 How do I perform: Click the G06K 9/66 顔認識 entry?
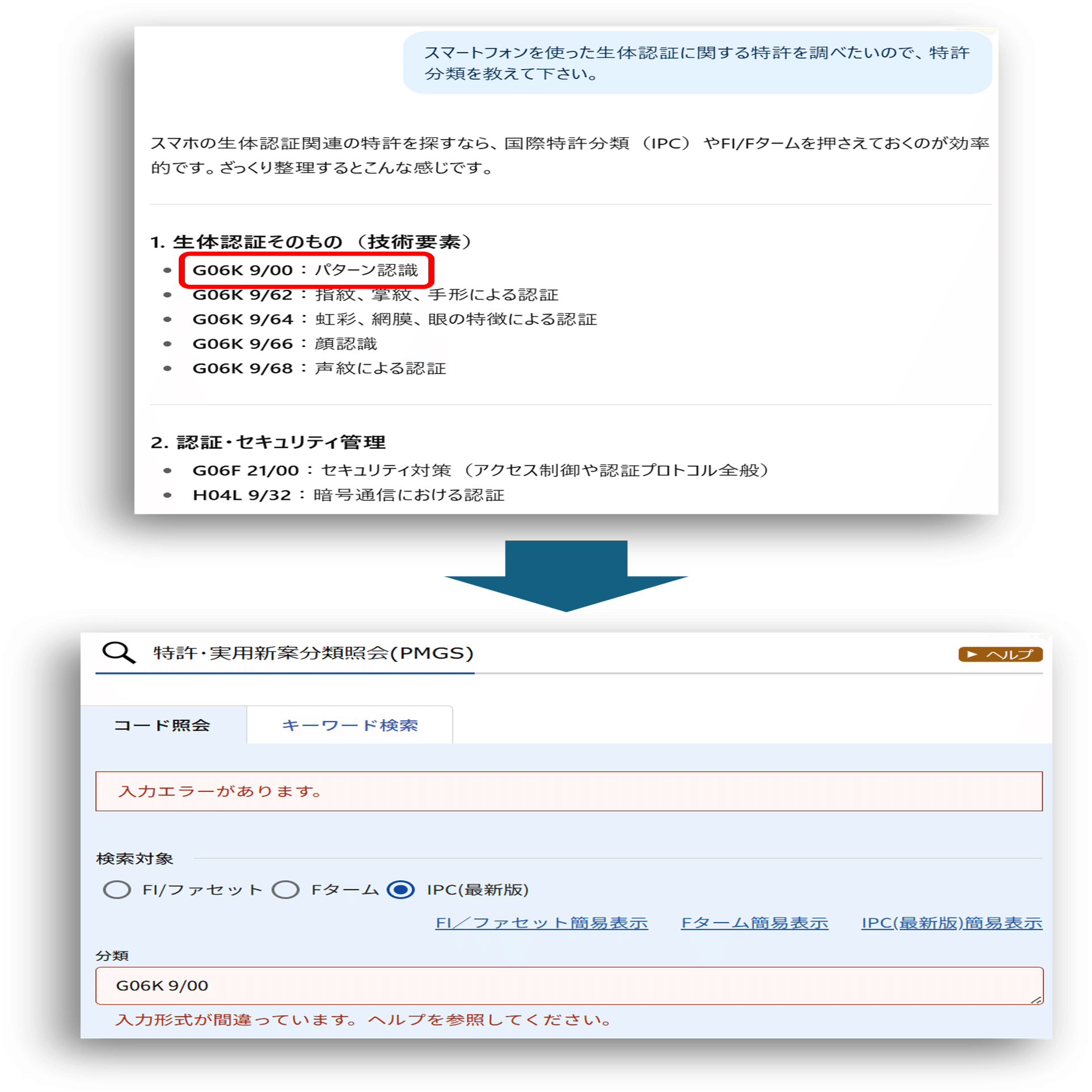(286, 344)
